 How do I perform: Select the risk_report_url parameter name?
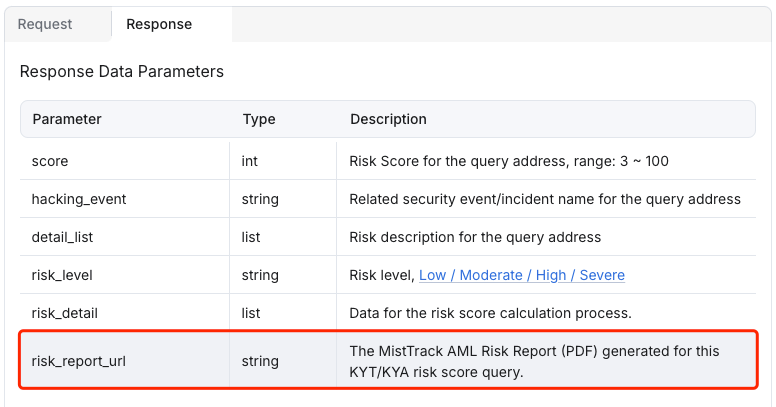point(80,361)
